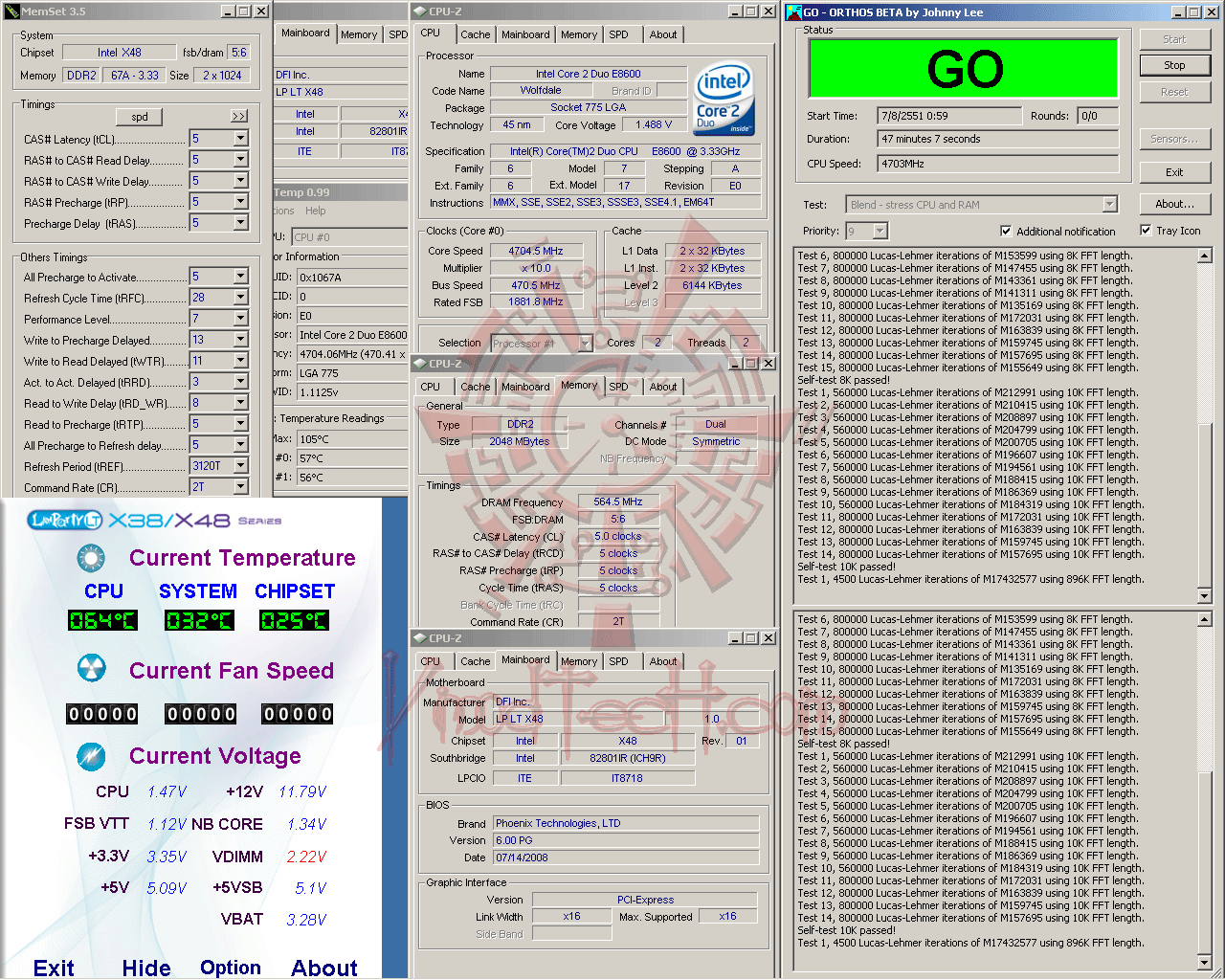This screenshot has width=1225, height=980.
Task: Click MemSet Chipset Intel X48 field
Action: pos(120,53)
